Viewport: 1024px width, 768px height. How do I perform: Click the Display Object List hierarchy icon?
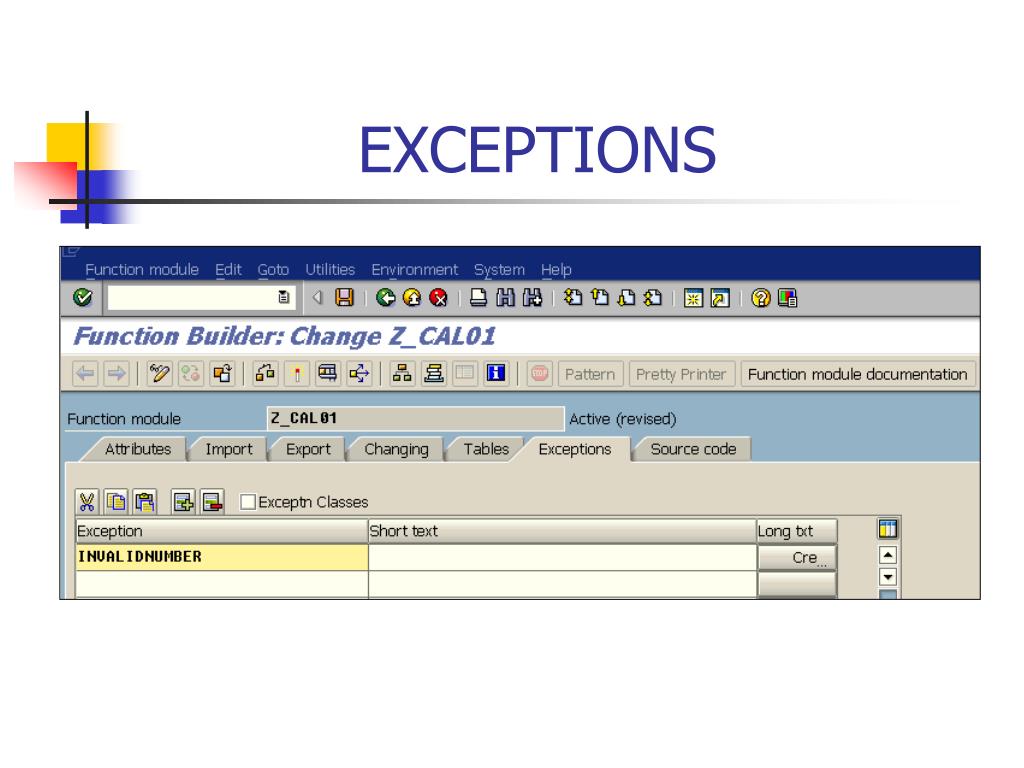[x=402, y=374]
